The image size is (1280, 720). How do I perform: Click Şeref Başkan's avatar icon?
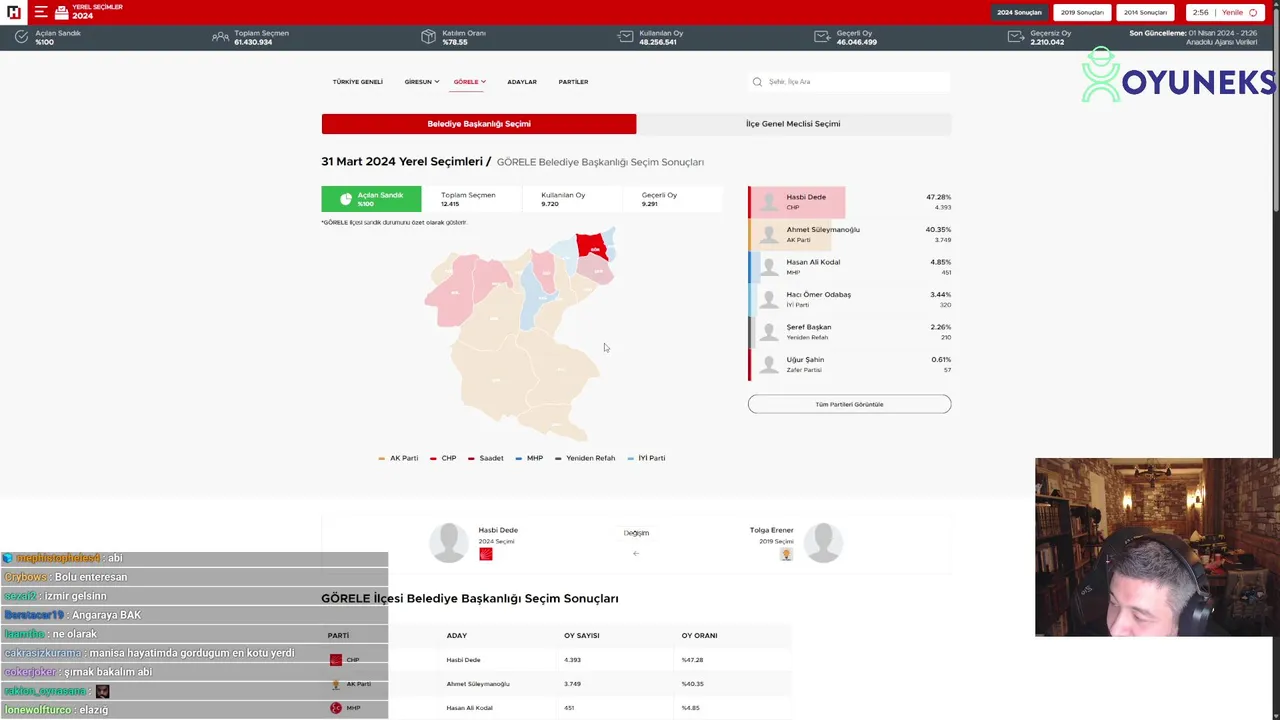[x=769, y=332]
